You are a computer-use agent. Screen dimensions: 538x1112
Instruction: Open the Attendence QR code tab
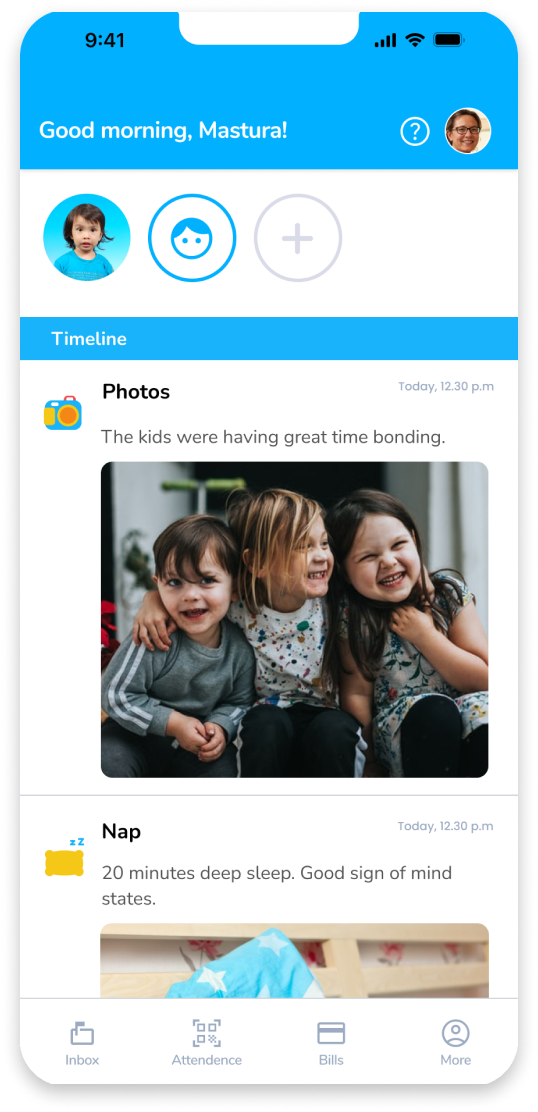tap(206, 1043)
